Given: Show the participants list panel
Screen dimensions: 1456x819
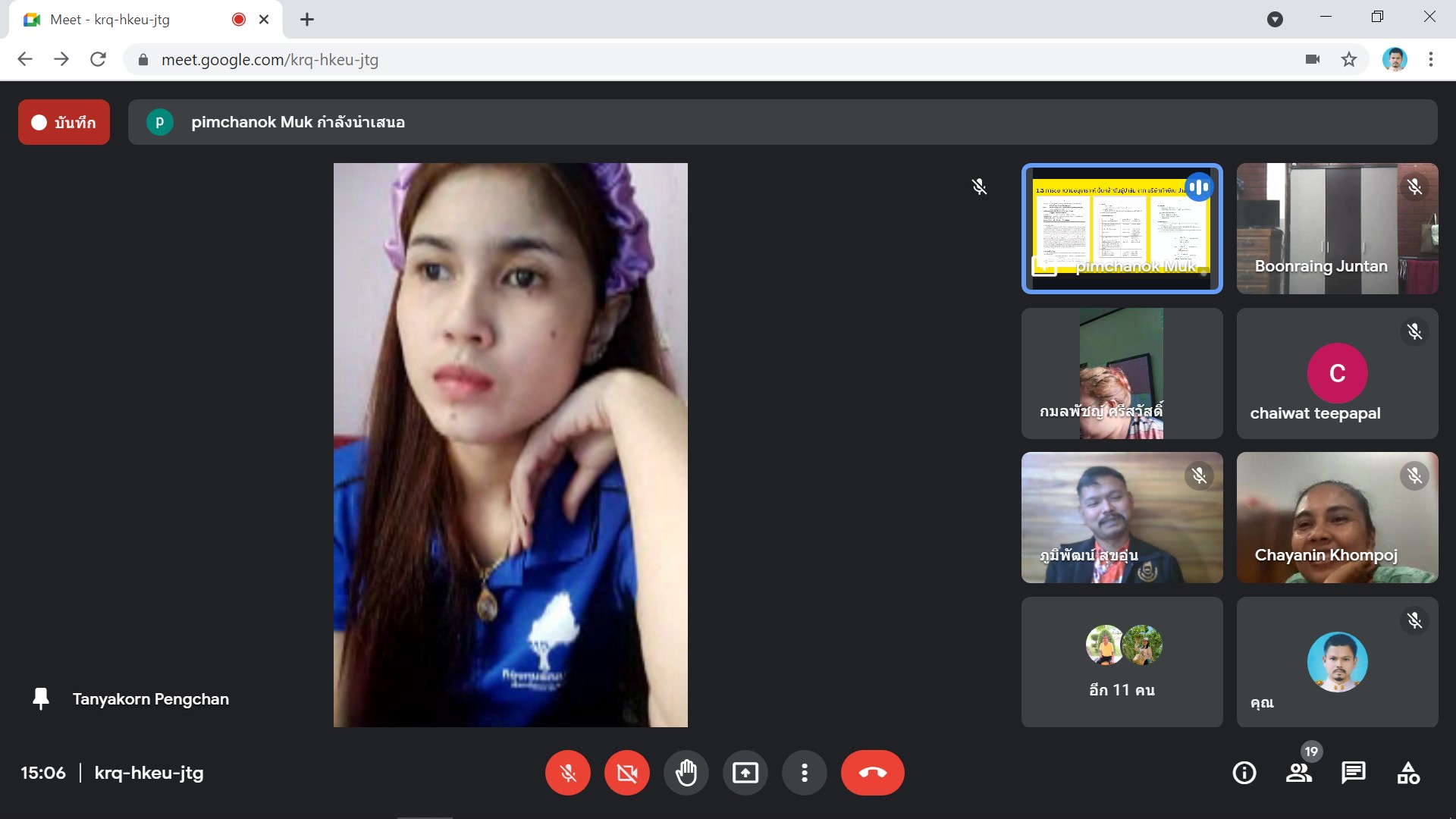Looking at the screenshot, I should (x=1298, y=773).
